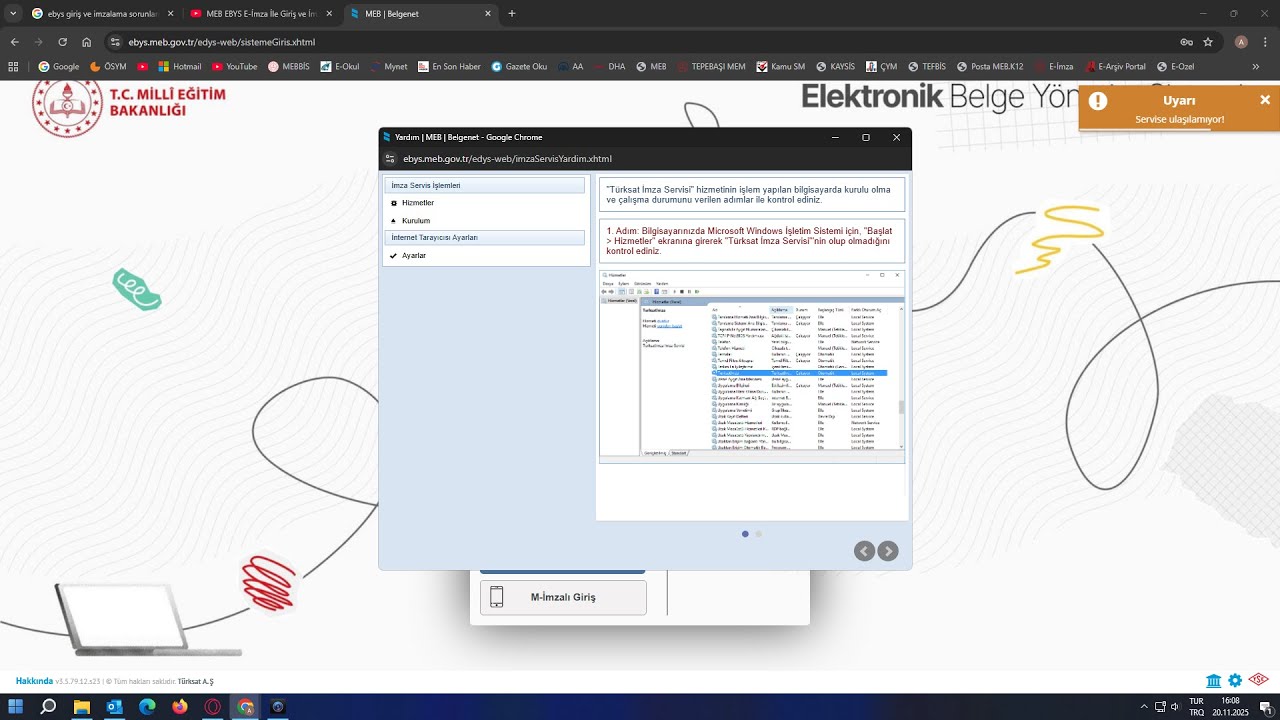Open Outlook from the taskbar
Viewport: 1280px width, 720px height.
(x=114, y=707)
